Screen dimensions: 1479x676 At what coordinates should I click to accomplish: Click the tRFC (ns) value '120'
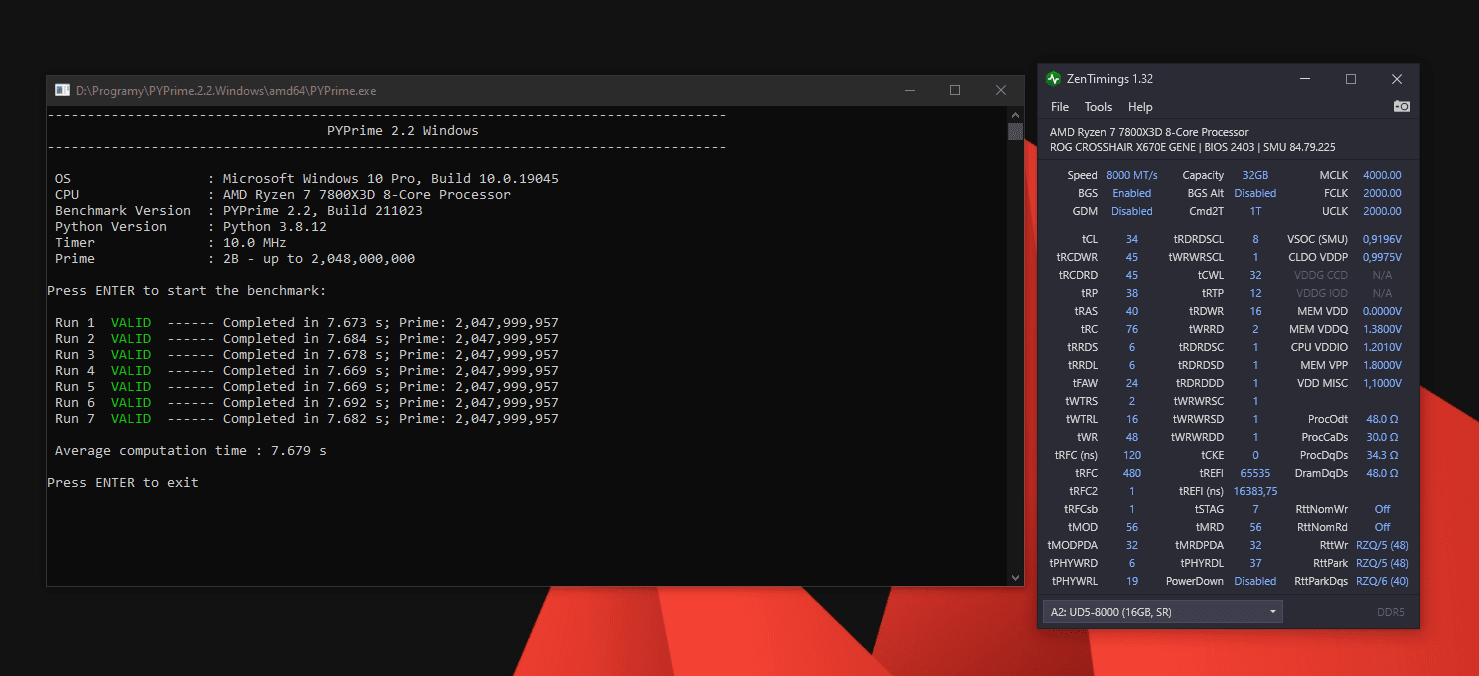[x=1132, y=455]
